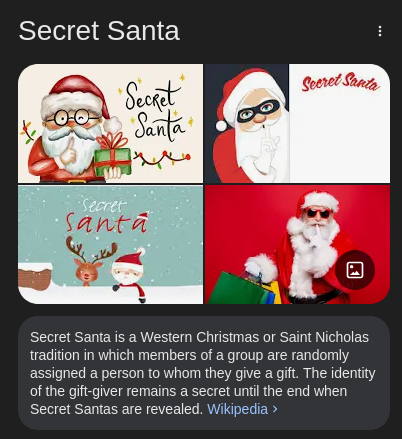
Task: Follow the Wikipedia link
Action: point(237,409)
